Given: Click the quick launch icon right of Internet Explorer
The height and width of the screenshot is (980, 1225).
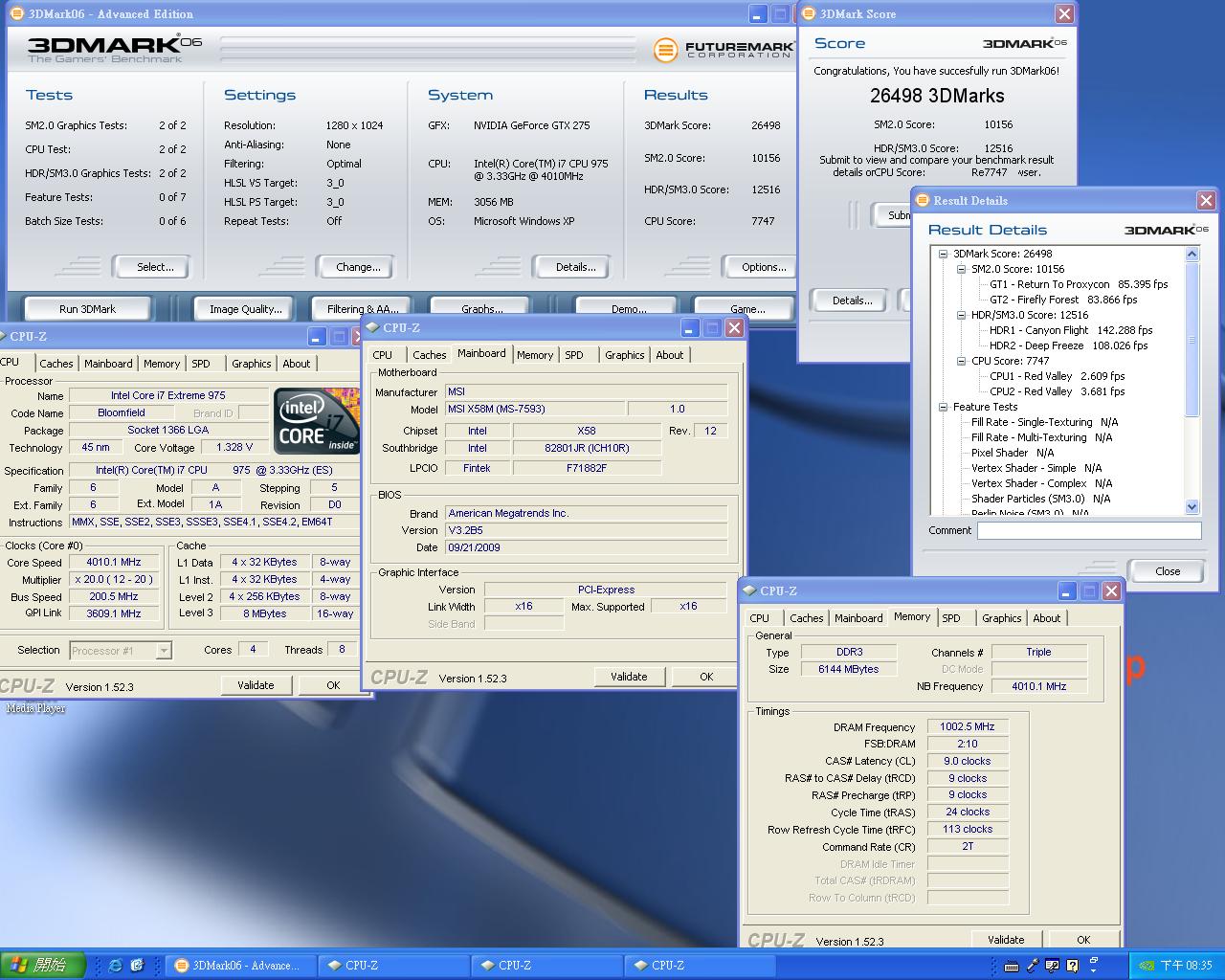Looking at the screenshot, I should pyautogui.click(x=137, y=966).
